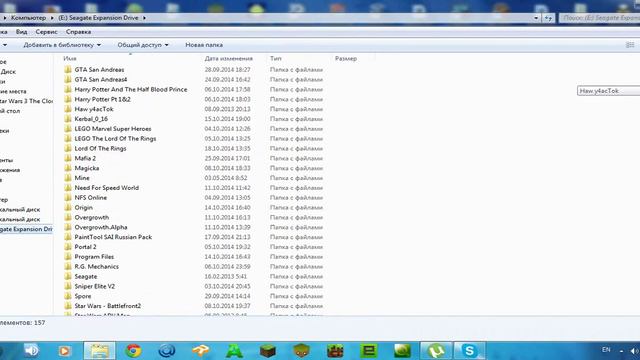
Task: Select the 'PaintTool SAI Russian Pack' folder
Action: point(113,237)
